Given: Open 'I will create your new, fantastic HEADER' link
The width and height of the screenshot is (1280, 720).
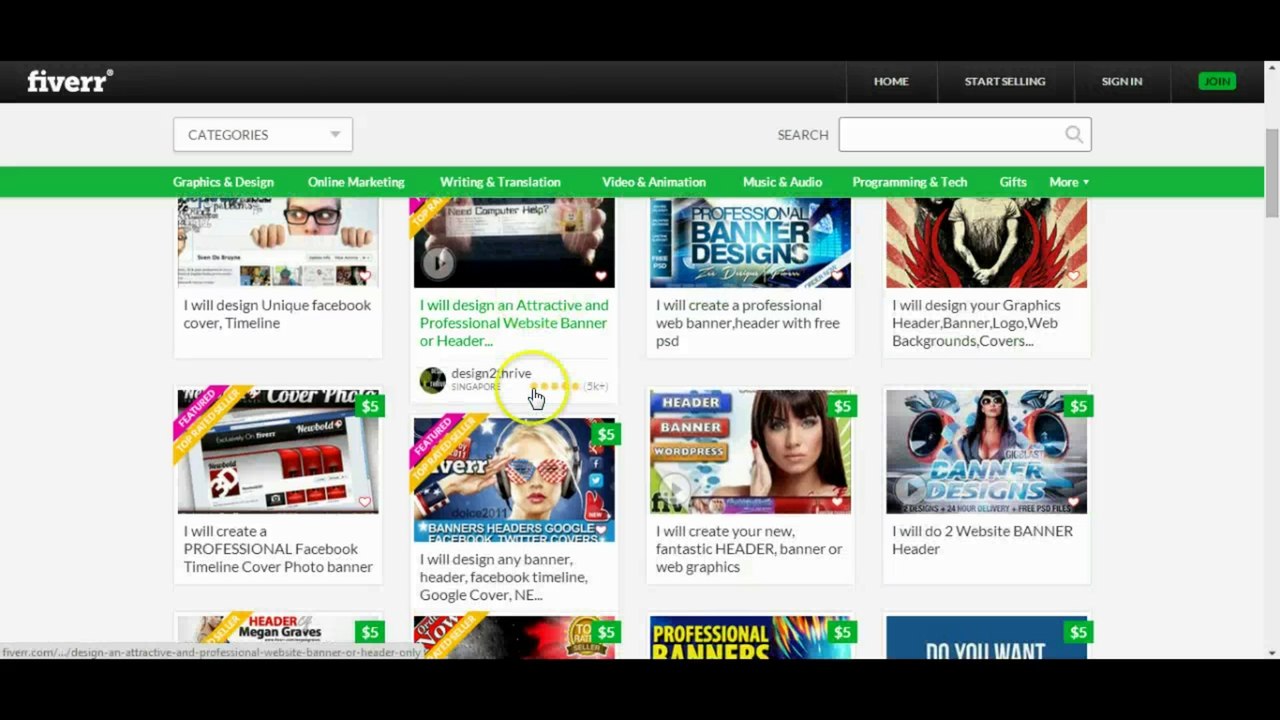Looking at the screenshot, I should 749,549.
